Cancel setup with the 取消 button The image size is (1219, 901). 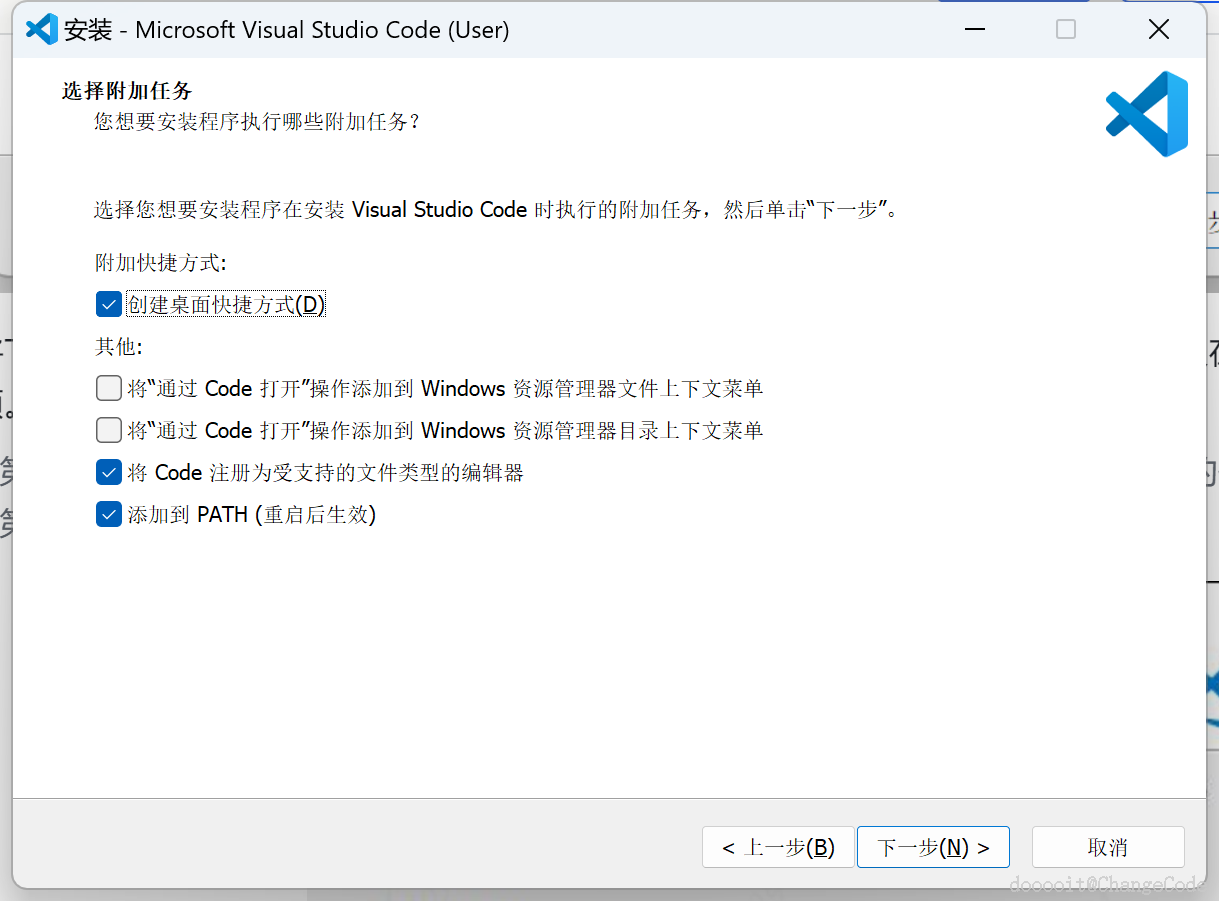click(1108, 847)
